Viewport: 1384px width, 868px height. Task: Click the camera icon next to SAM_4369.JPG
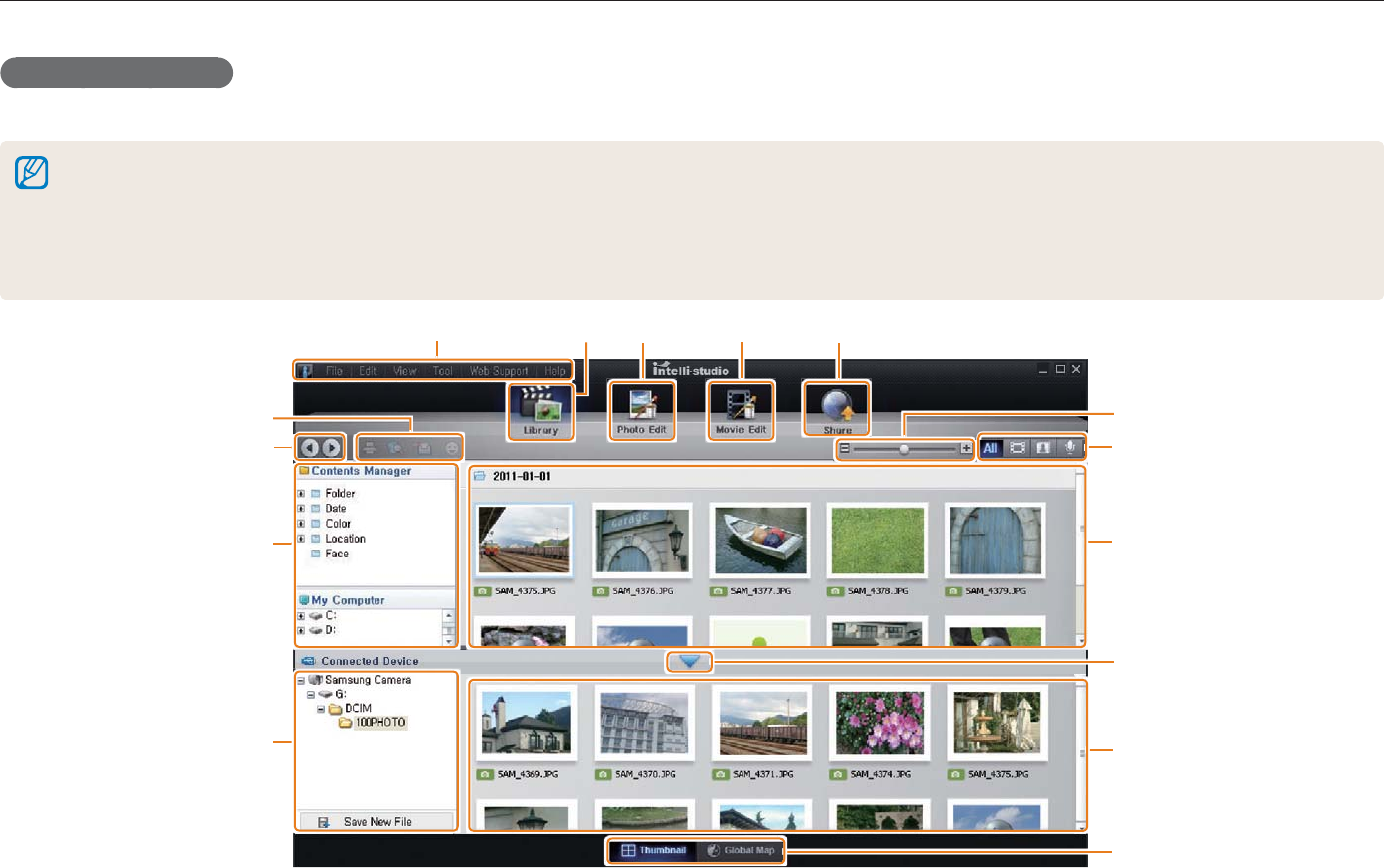[485, 774]
